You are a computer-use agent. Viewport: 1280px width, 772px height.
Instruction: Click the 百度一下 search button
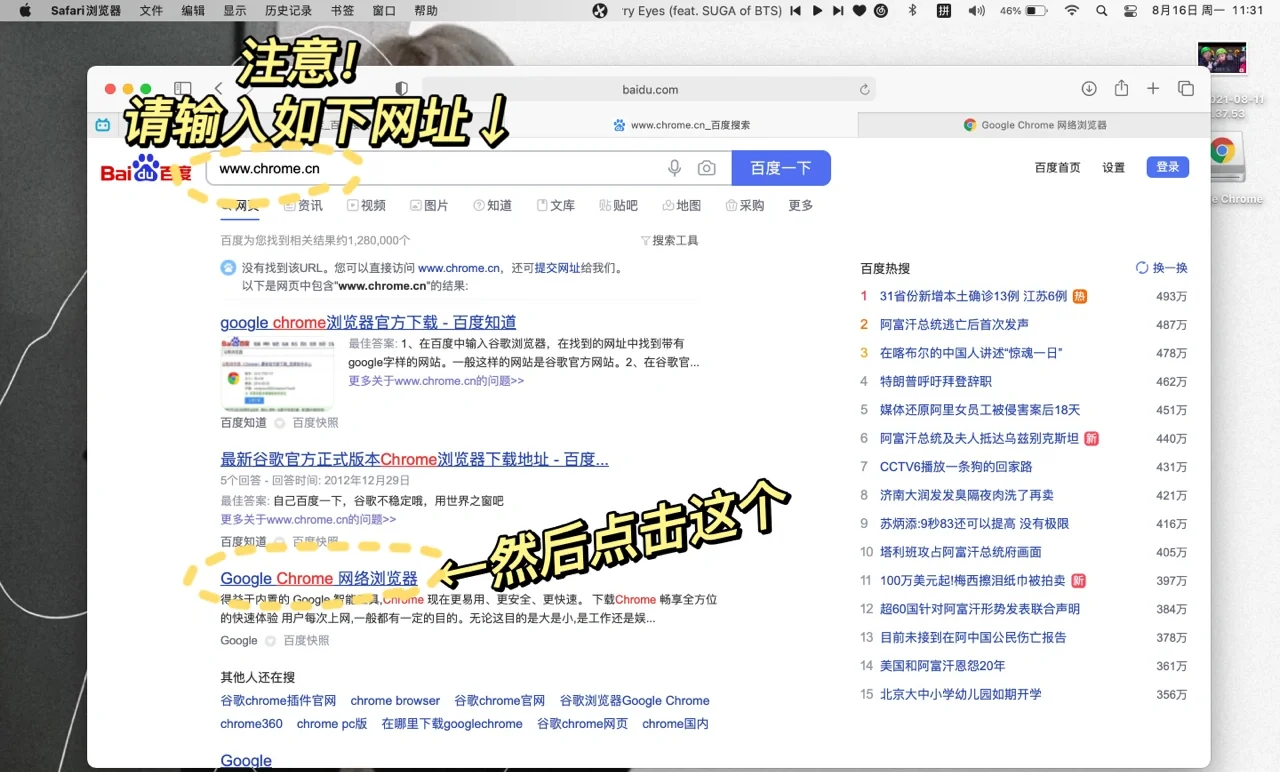[781, 168]
